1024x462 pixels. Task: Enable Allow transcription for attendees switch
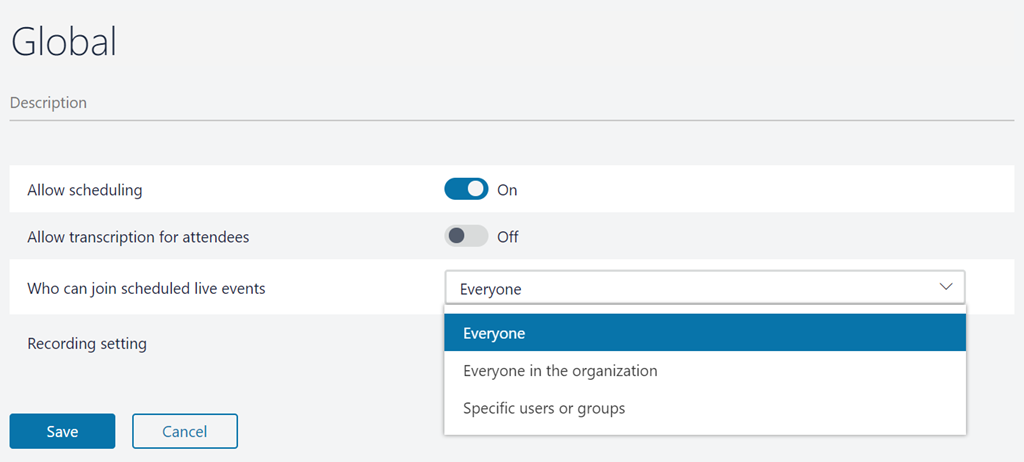(x=466, y=237)
